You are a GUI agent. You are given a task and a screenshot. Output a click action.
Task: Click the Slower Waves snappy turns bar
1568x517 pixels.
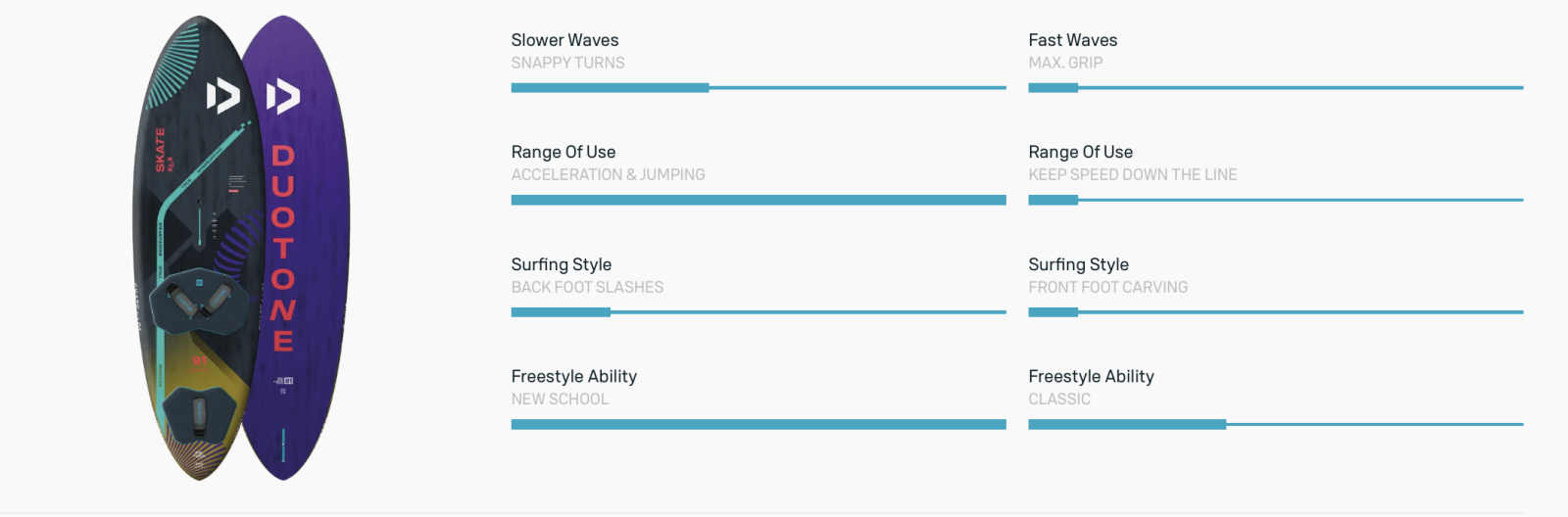(x=759, y=88)
